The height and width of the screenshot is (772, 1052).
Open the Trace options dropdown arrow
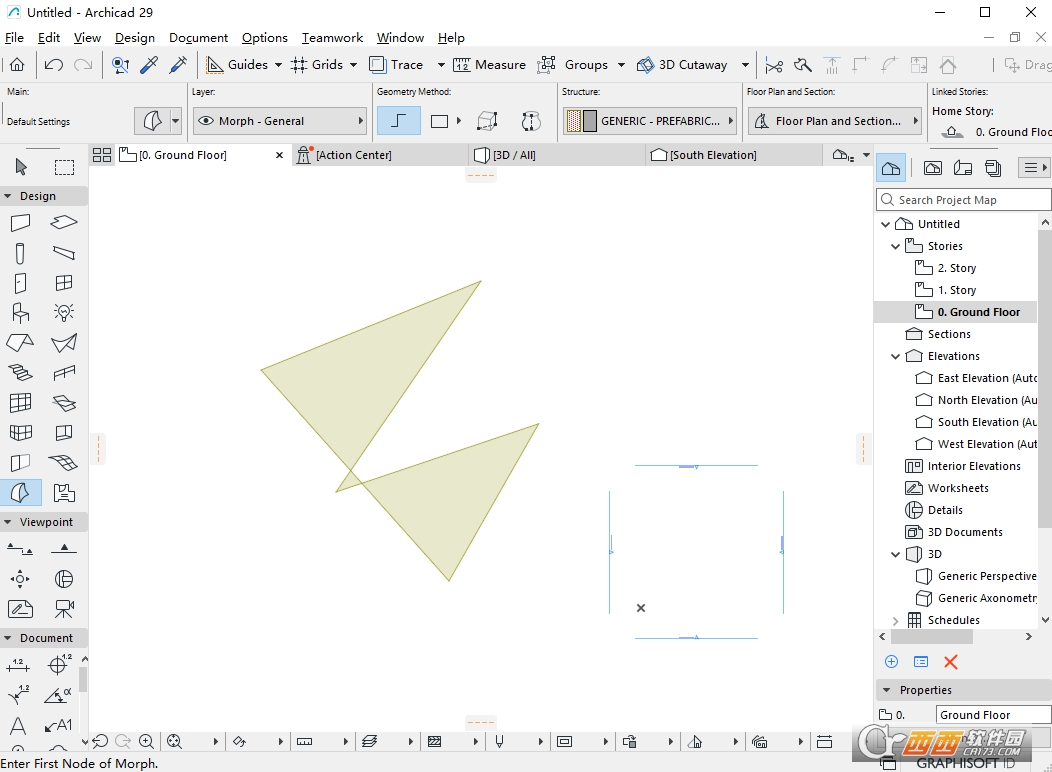tap(441, 65)
